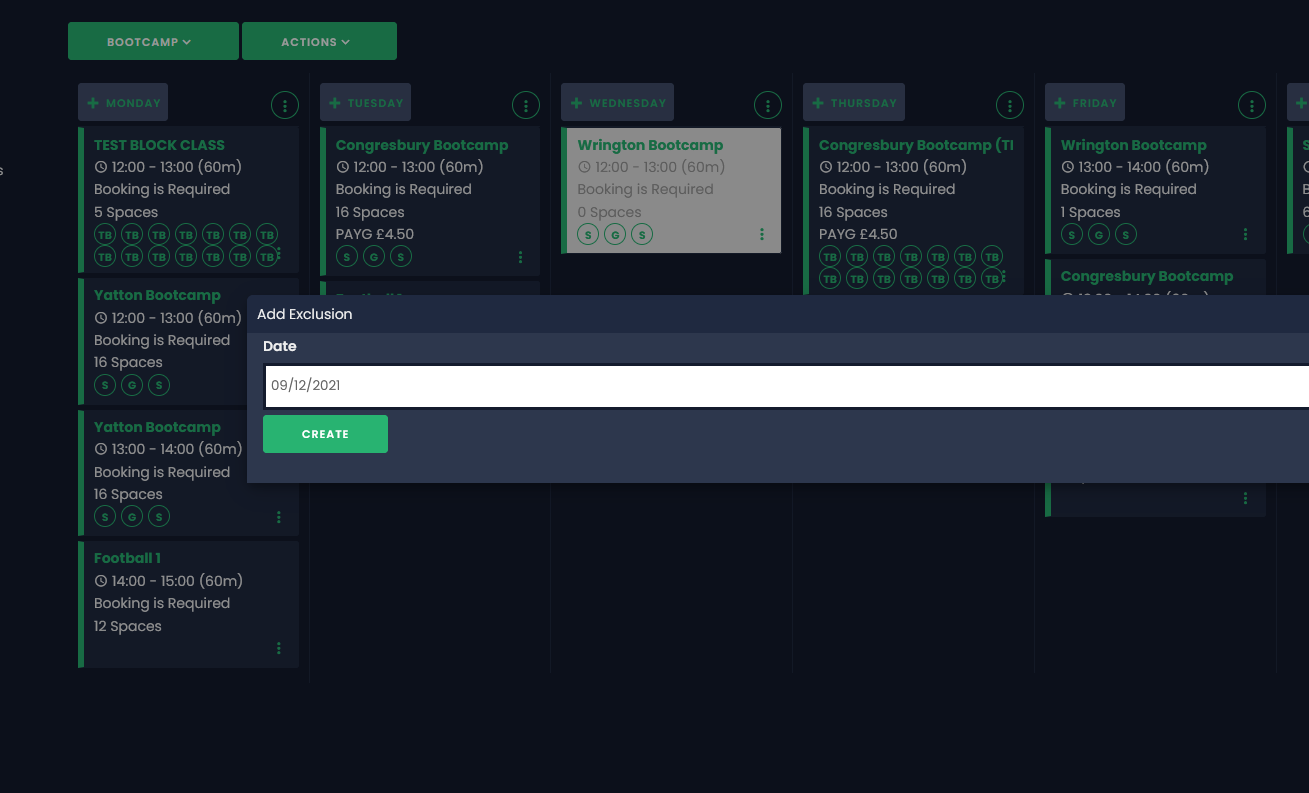Open Thursday column three-dot options menu
This screenshot has height=793, width=1309.
1010,105
